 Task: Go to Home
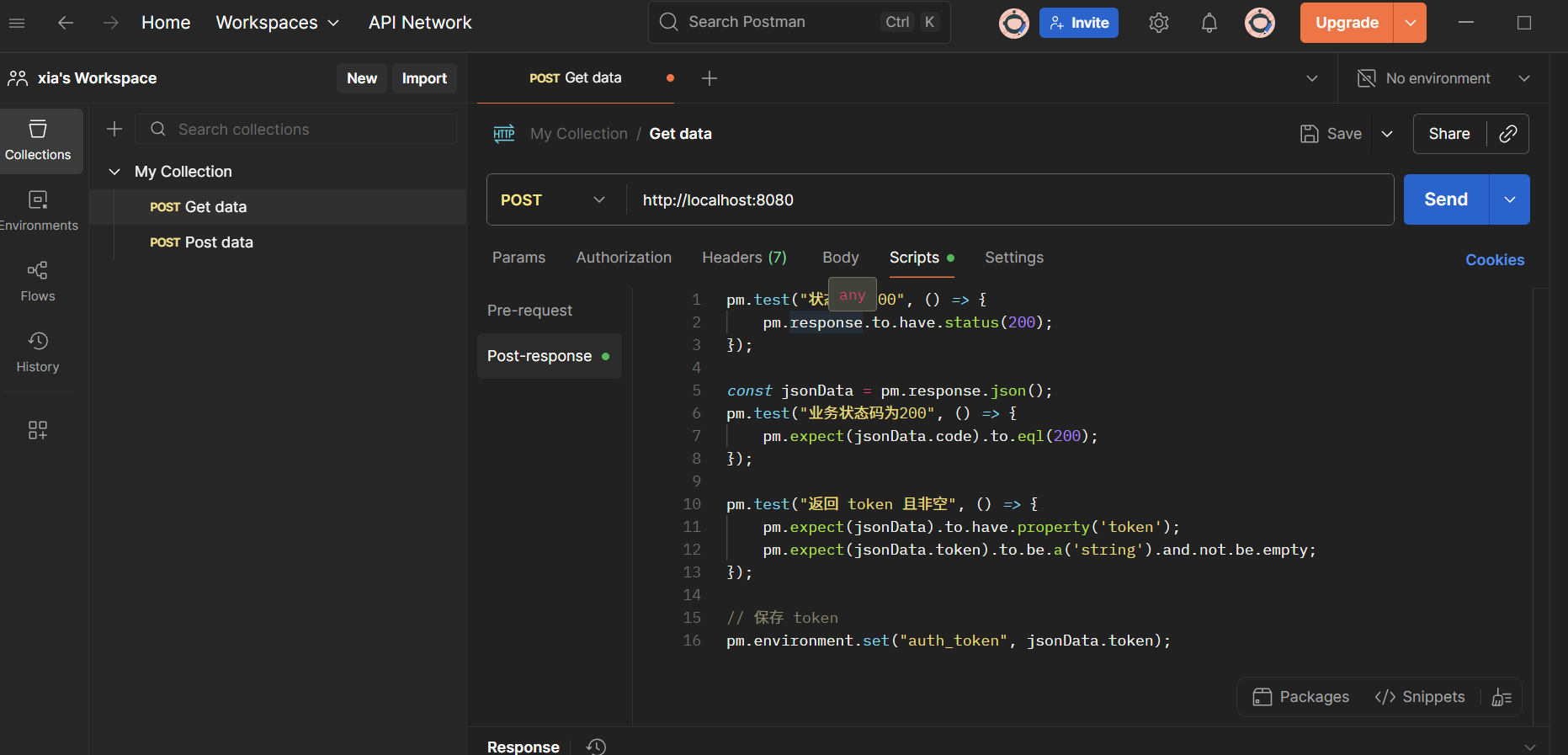click(166, 23)
